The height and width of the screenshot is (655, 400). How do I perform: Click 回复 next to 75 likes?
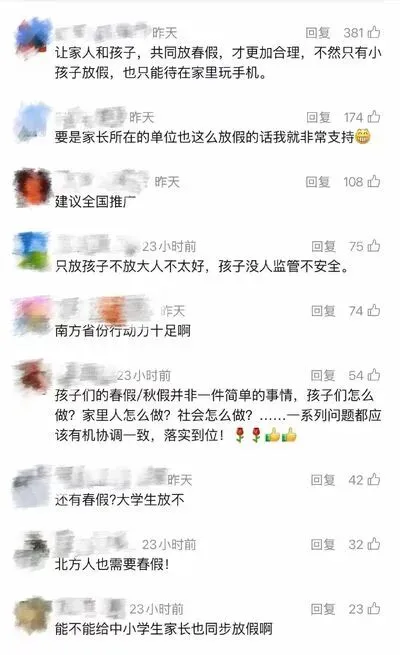(324, 246)
